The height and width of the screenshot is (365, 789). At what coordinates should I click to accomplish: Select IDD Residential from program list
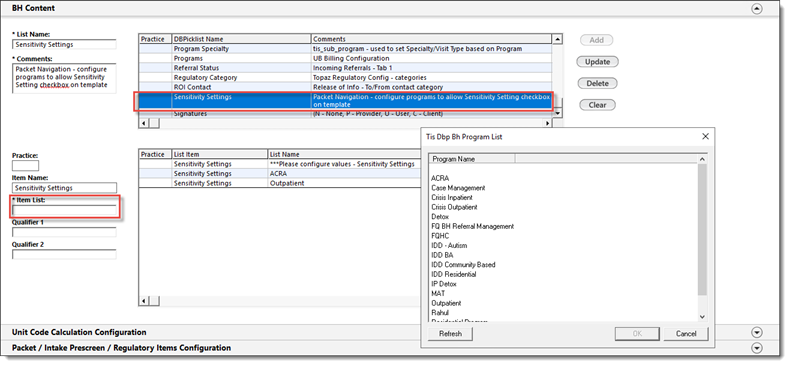coord(453,274)
